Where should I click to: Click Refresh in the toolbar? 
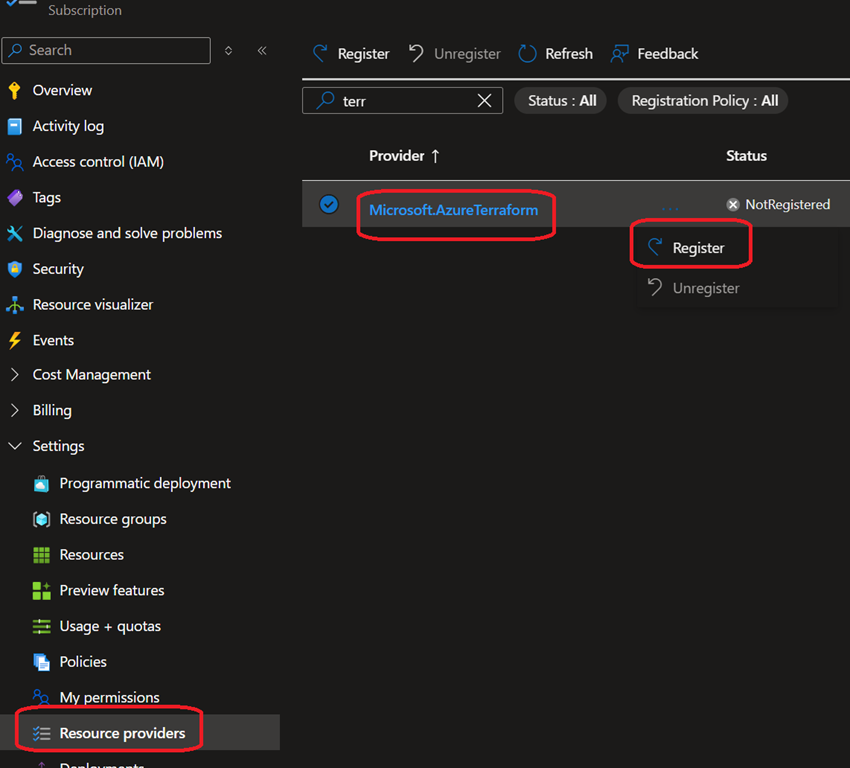[x=555, y=54]
